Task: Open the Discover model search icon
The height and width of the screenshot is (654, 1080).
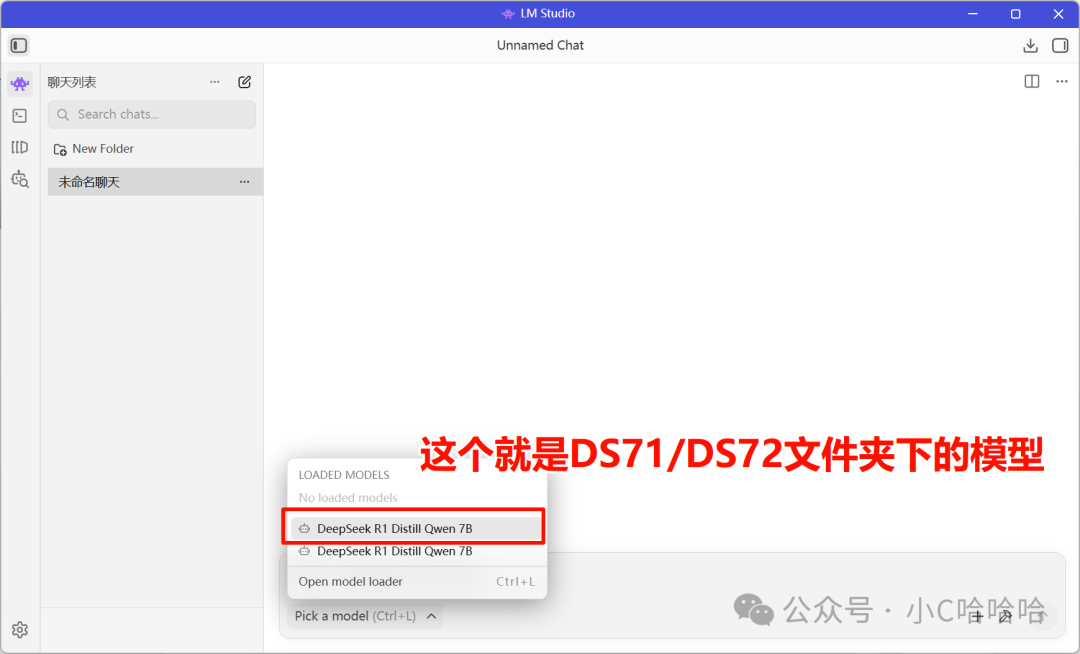Action: tap(20, 179)
